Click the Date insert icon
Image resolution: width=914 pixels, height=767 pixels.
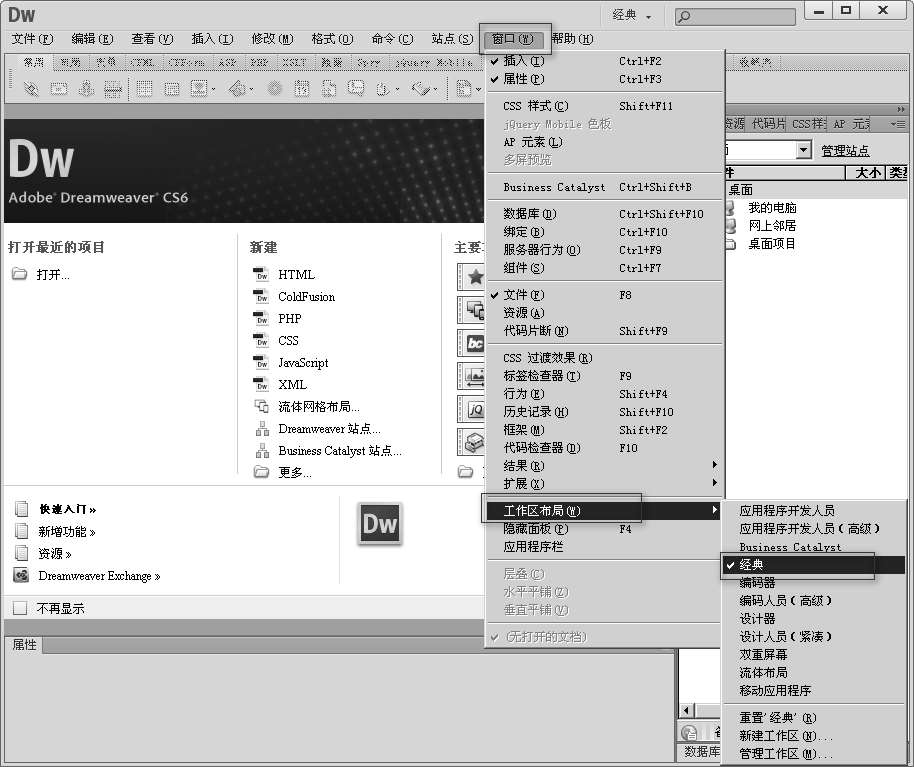(x=301, y=89)
